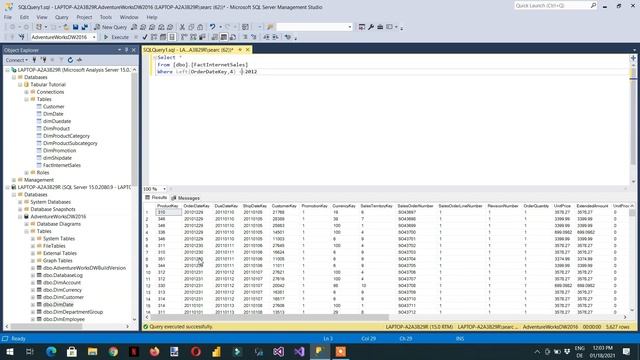Click the Paste clipboard icon

tap(200, 27)
